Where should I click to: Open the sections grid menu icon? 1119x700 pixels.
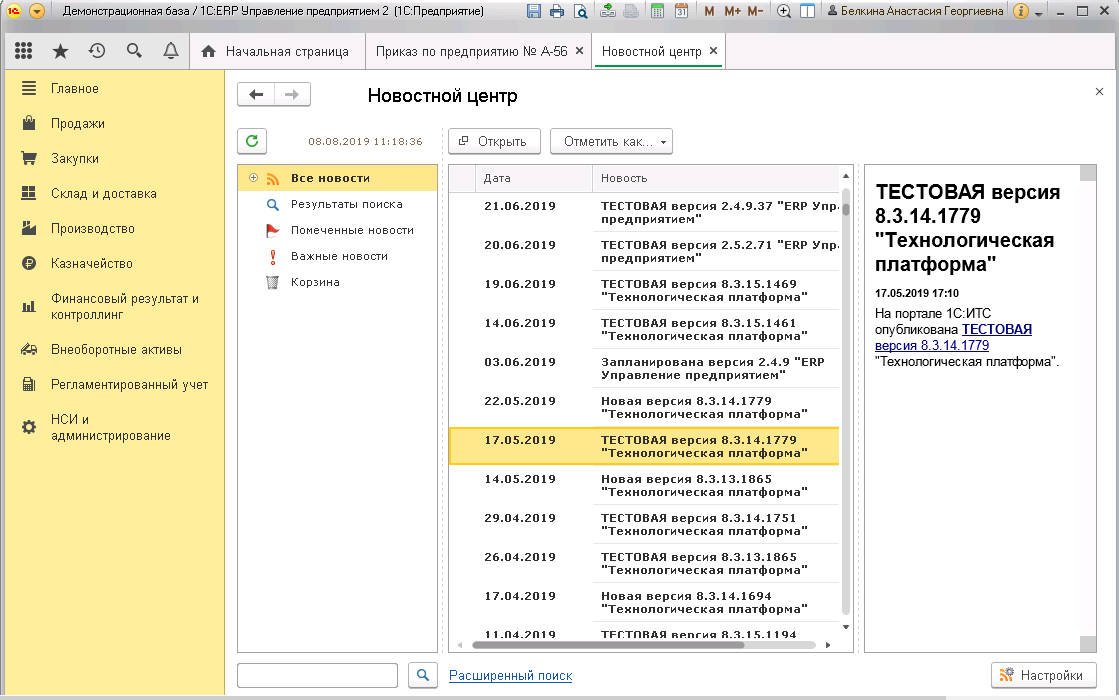click(x=24, y=51)
